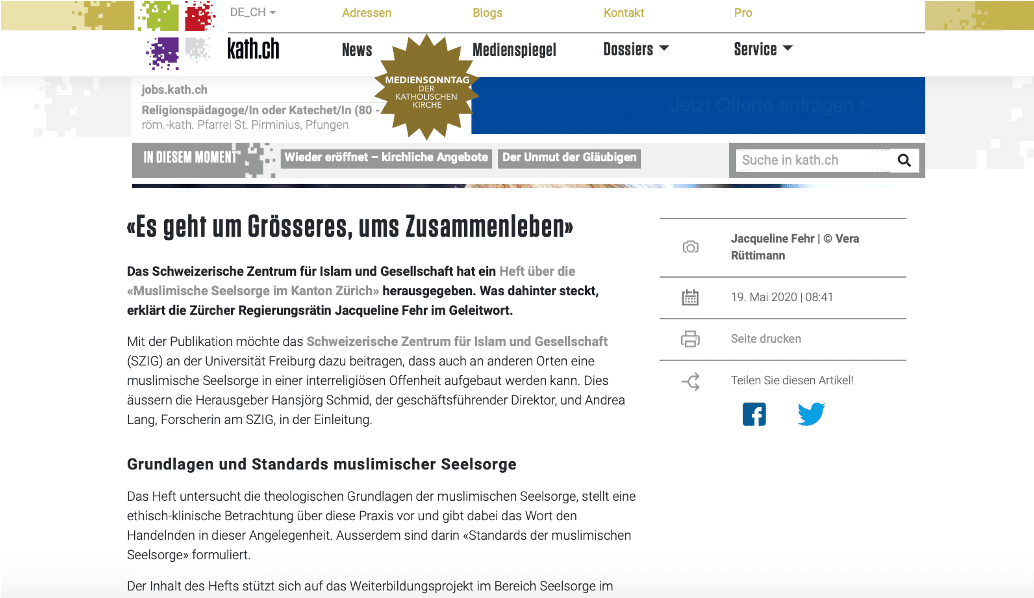Open the News section
The width and height of the screenshot is (1034, 598).
click(x=357, y=49)
